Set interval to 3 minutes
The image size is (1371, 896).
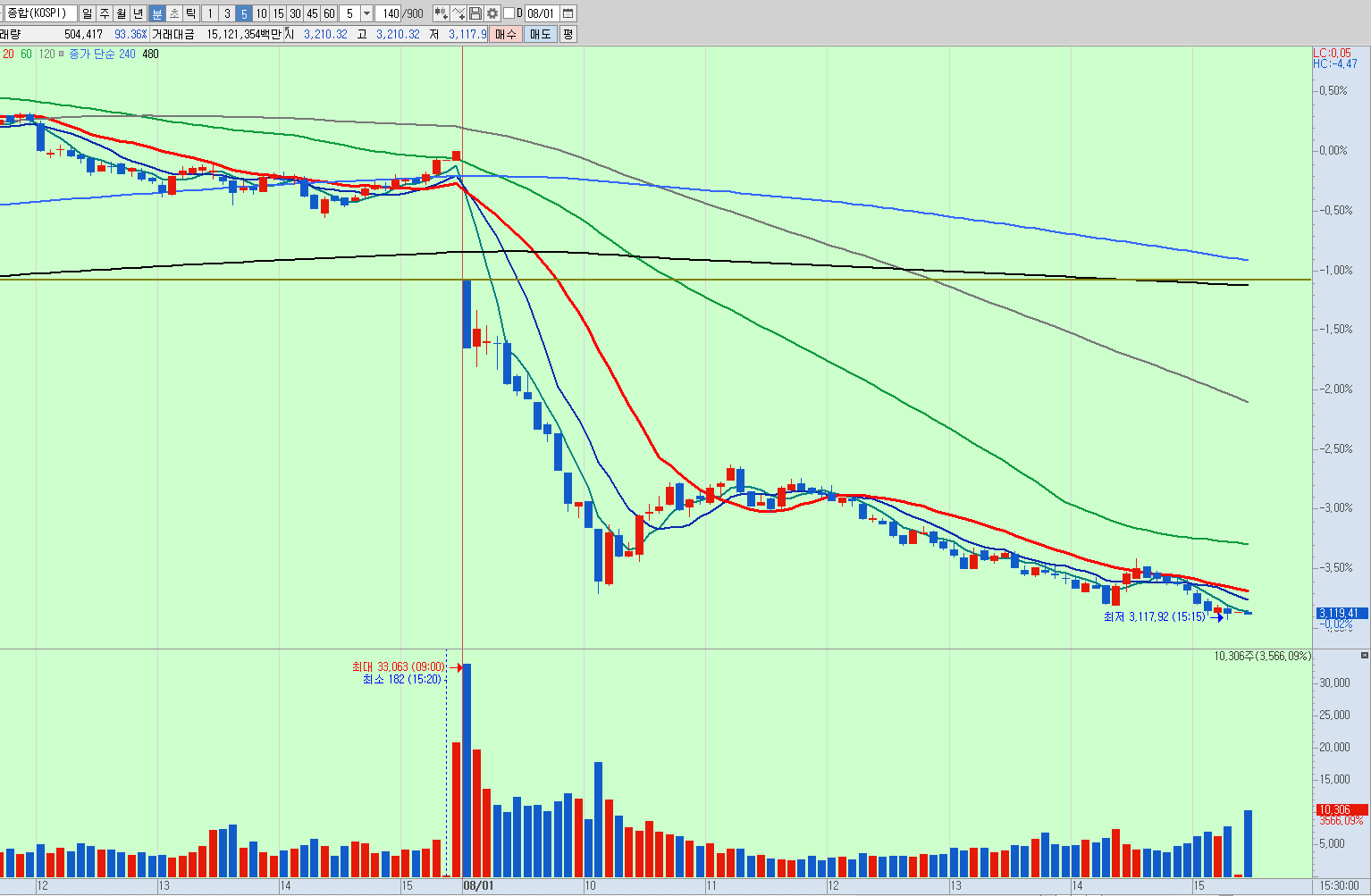(x=227, y=13)
